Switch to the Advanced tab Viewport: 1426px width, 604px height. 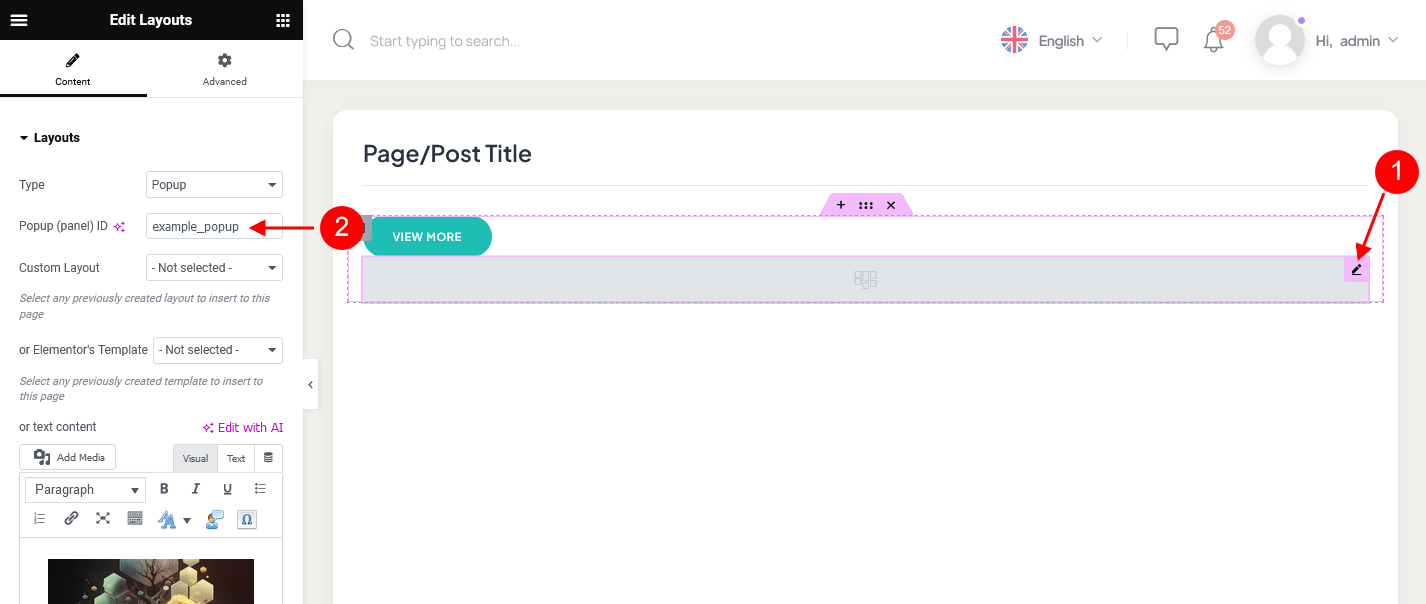tap(225, 69)
